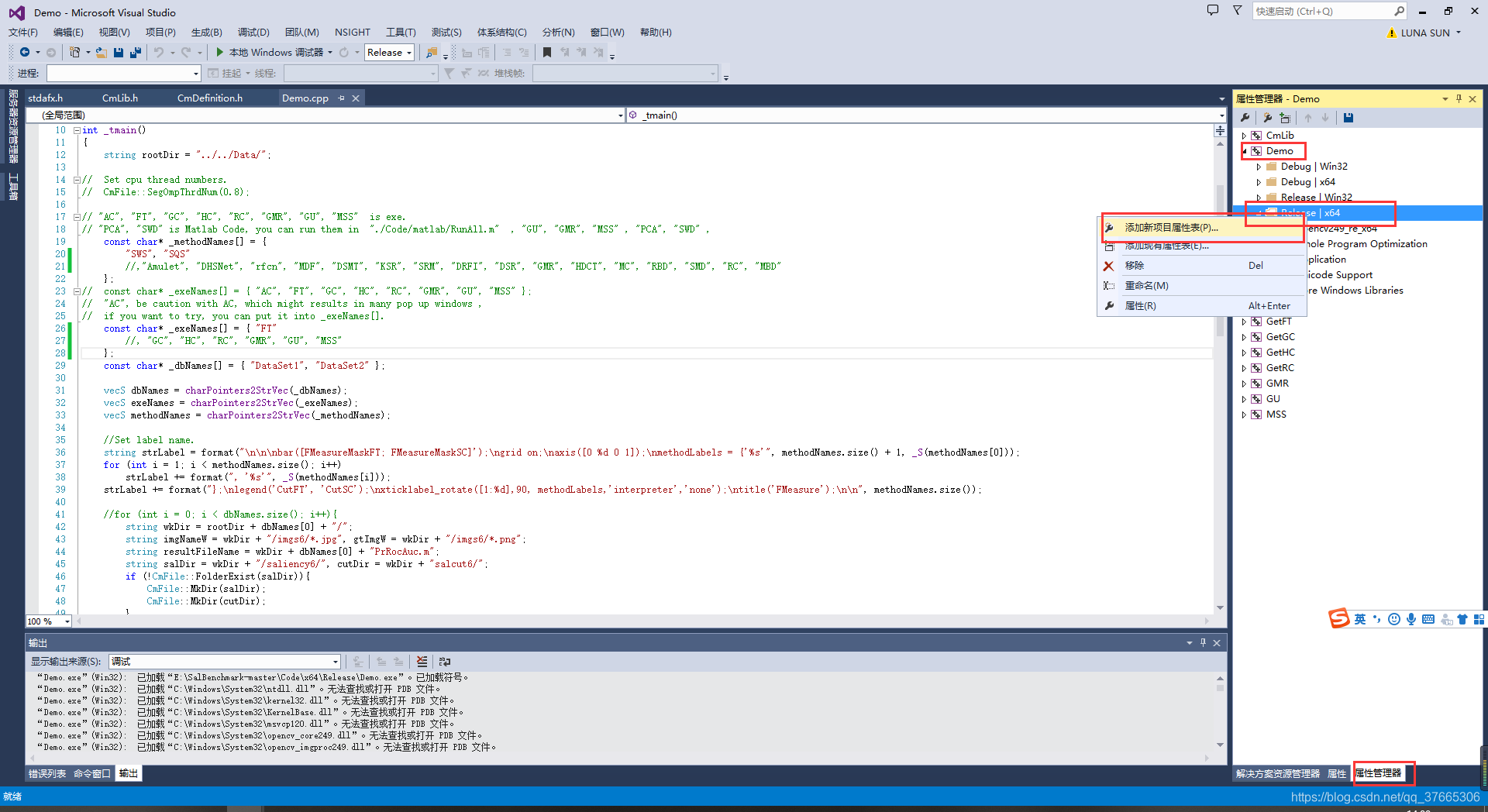Open the 文件(F) menu
This screenshot has height=812, width=1488.
click(x=23, y=33)
